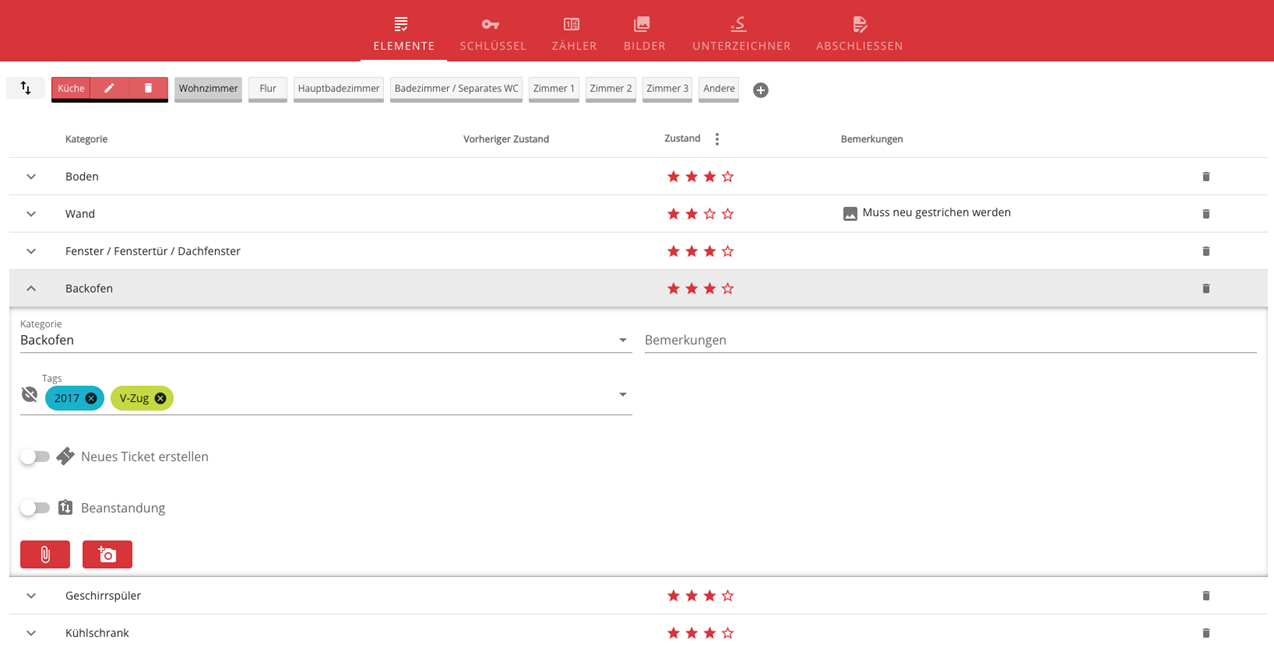Delete the Backofen row
Image resolution: width=1274 pixels, height=647 pixels.
point(1206,289)
